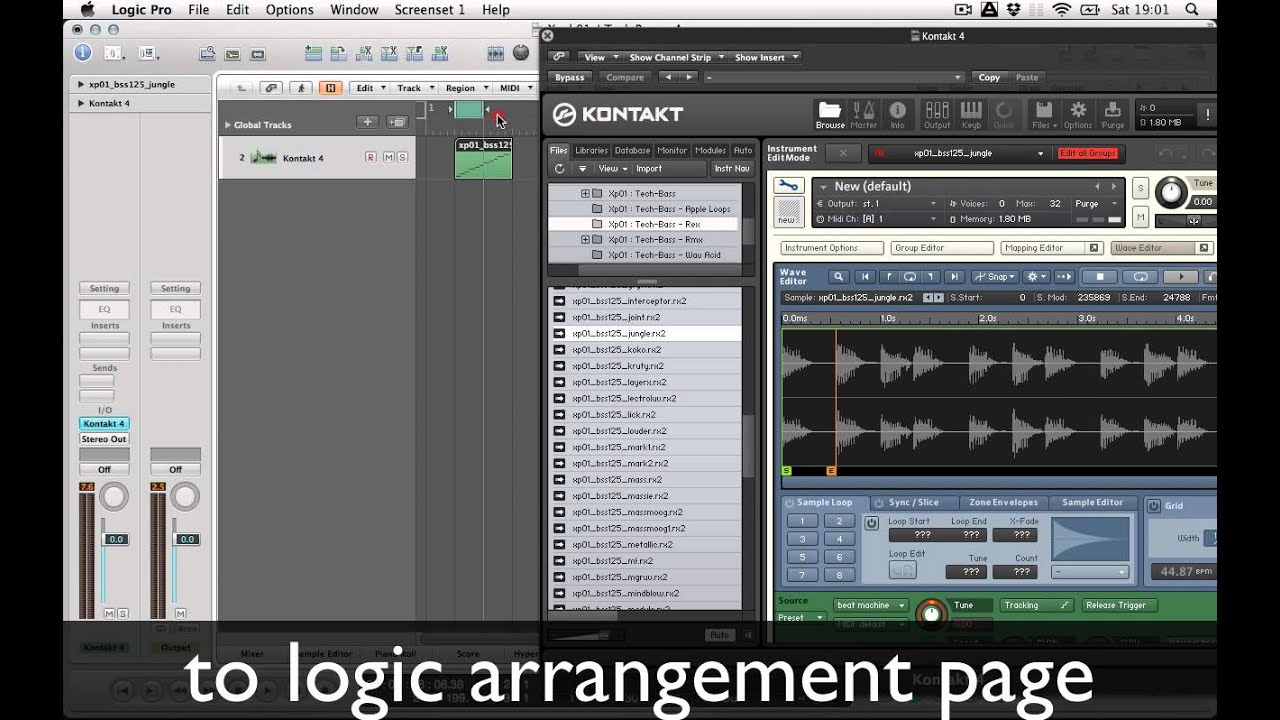Viewport: 1280px width, 720px height.
Task: Open the Group Editor
Action: 940,248
